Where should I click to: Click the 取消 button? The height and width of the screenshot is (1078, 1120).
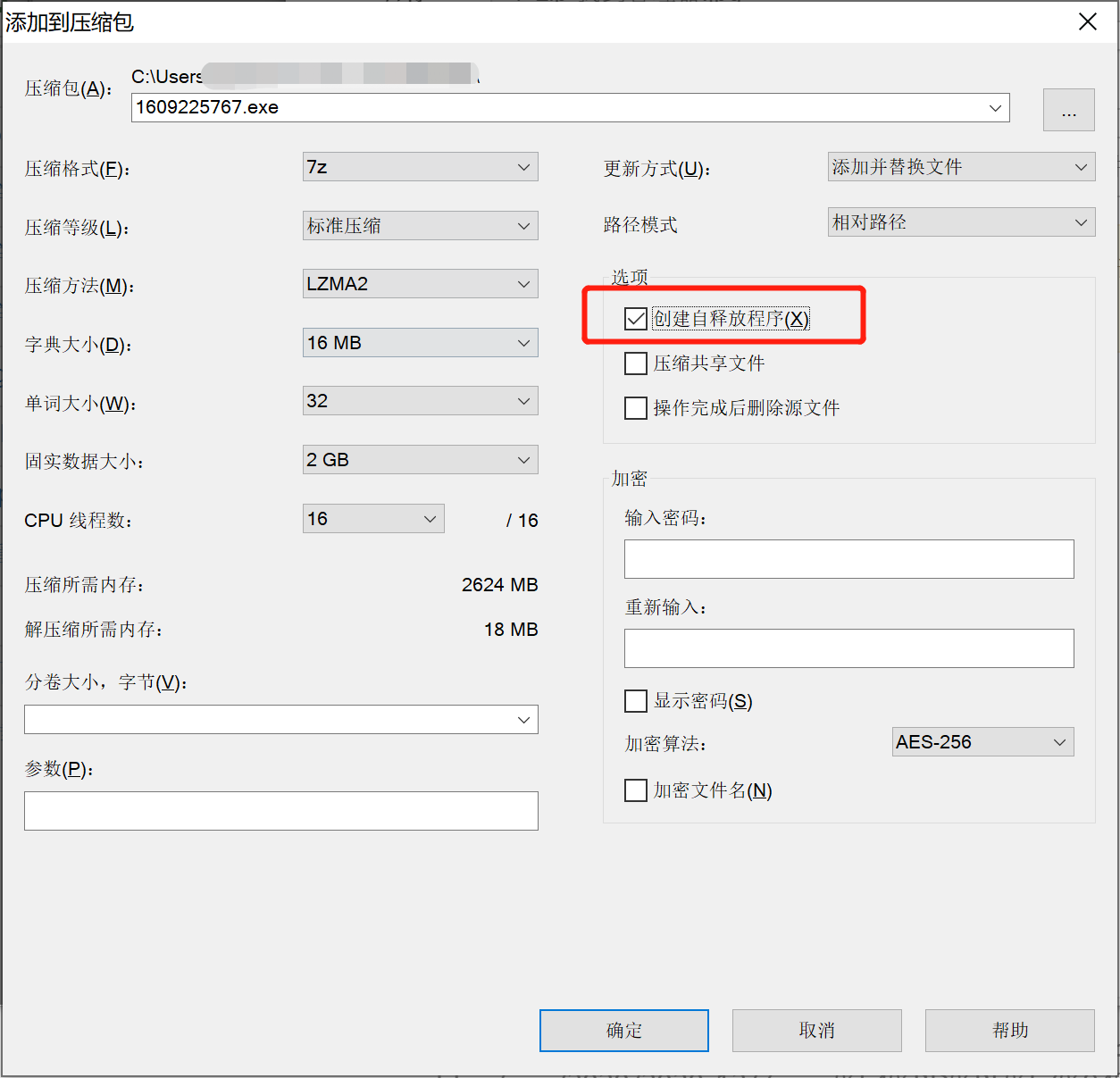point(816,1031)
